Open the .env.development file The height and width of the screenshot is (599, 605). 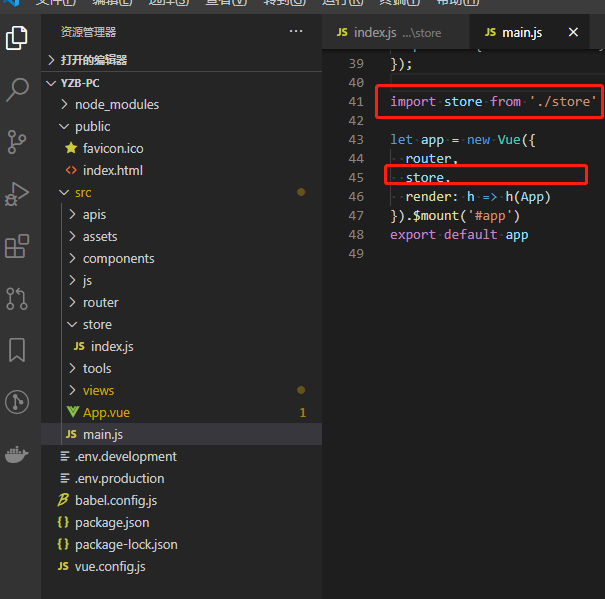pyautogui.click(x=125, y=456)
